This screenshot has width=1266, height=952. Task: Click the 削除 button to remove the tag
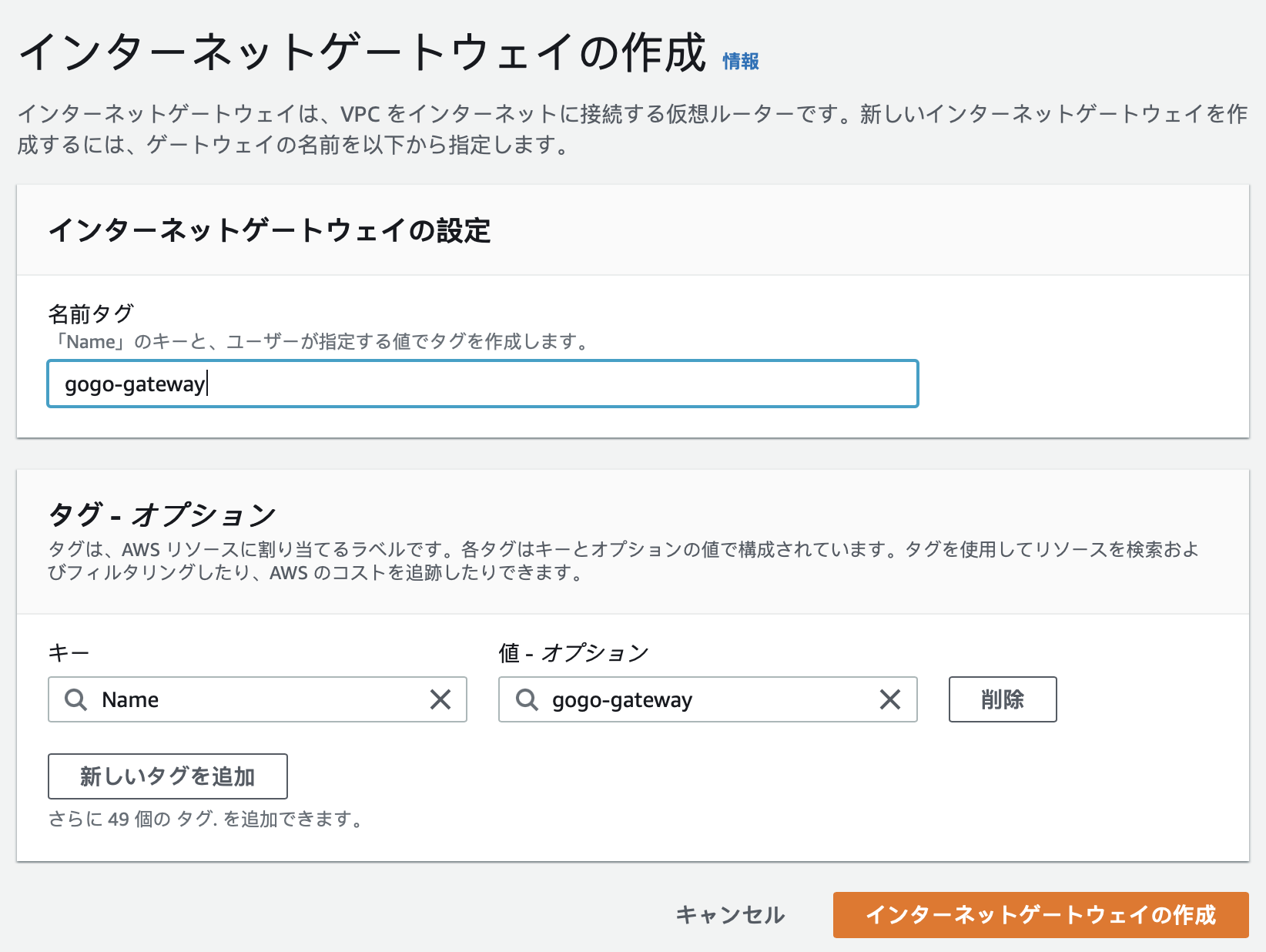[1002, 699]
